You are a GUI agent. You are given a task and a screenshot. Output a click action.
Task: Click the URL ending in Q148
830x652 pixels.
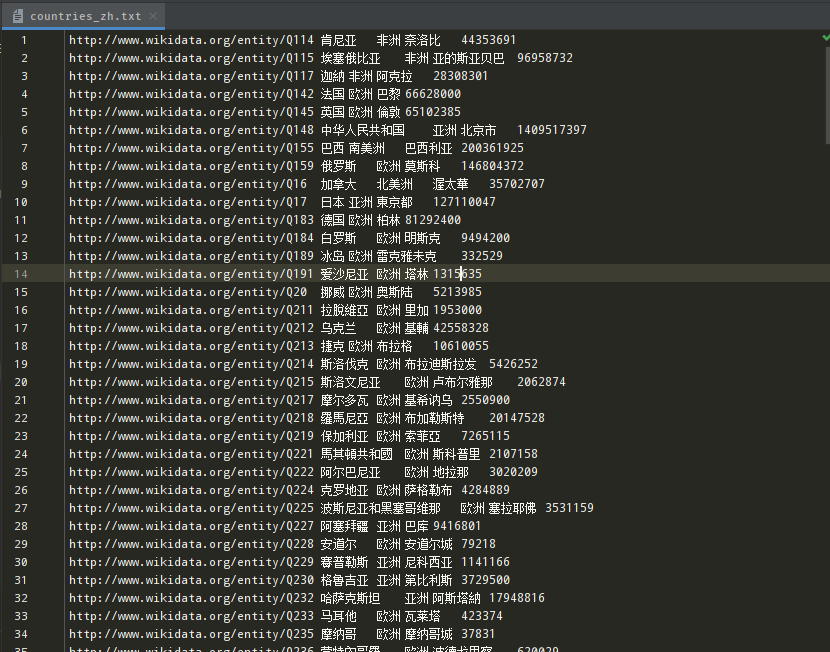[191, 130]
